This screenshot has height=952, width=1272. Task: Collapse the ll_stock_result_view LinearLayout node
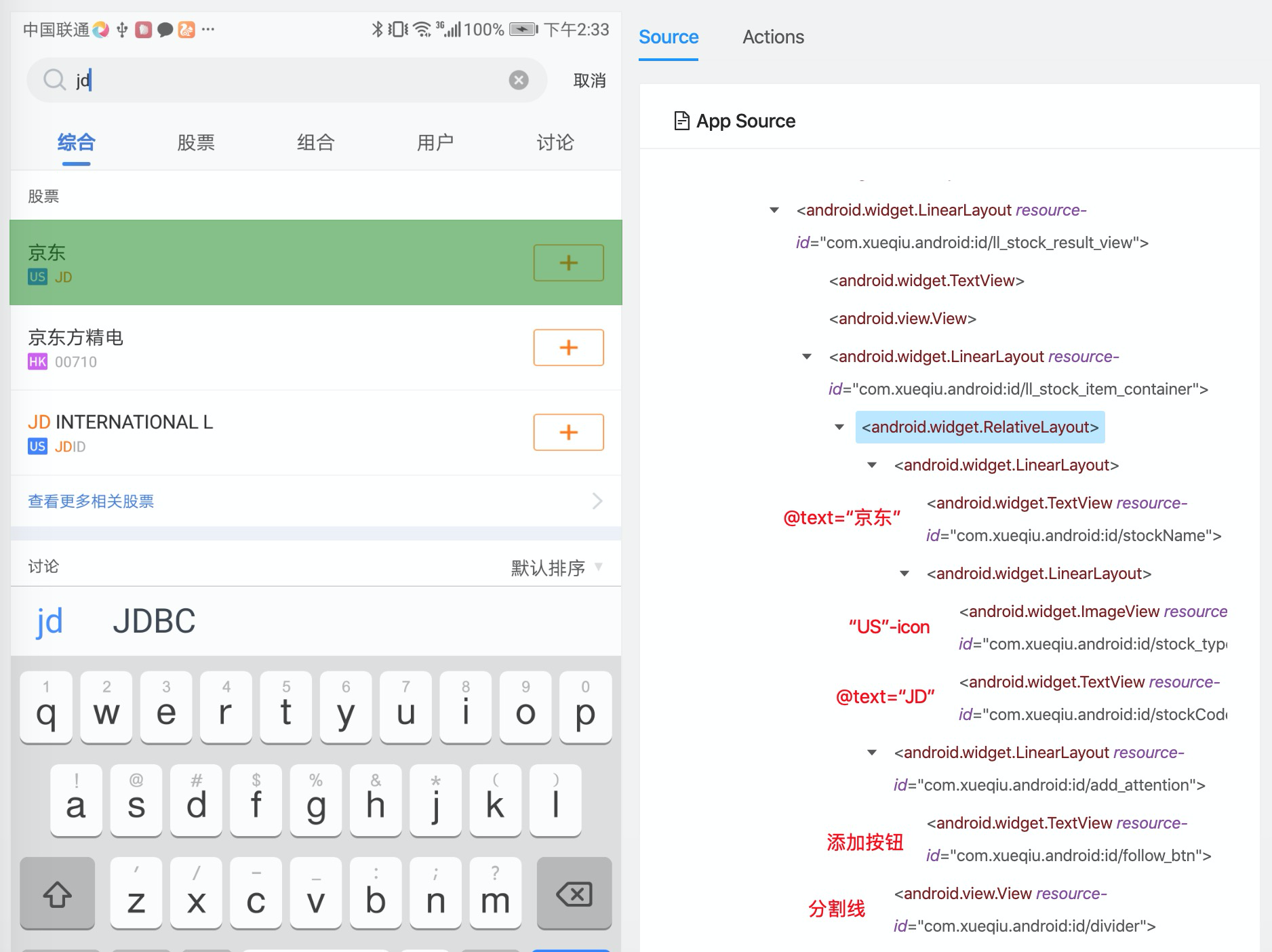774,210
